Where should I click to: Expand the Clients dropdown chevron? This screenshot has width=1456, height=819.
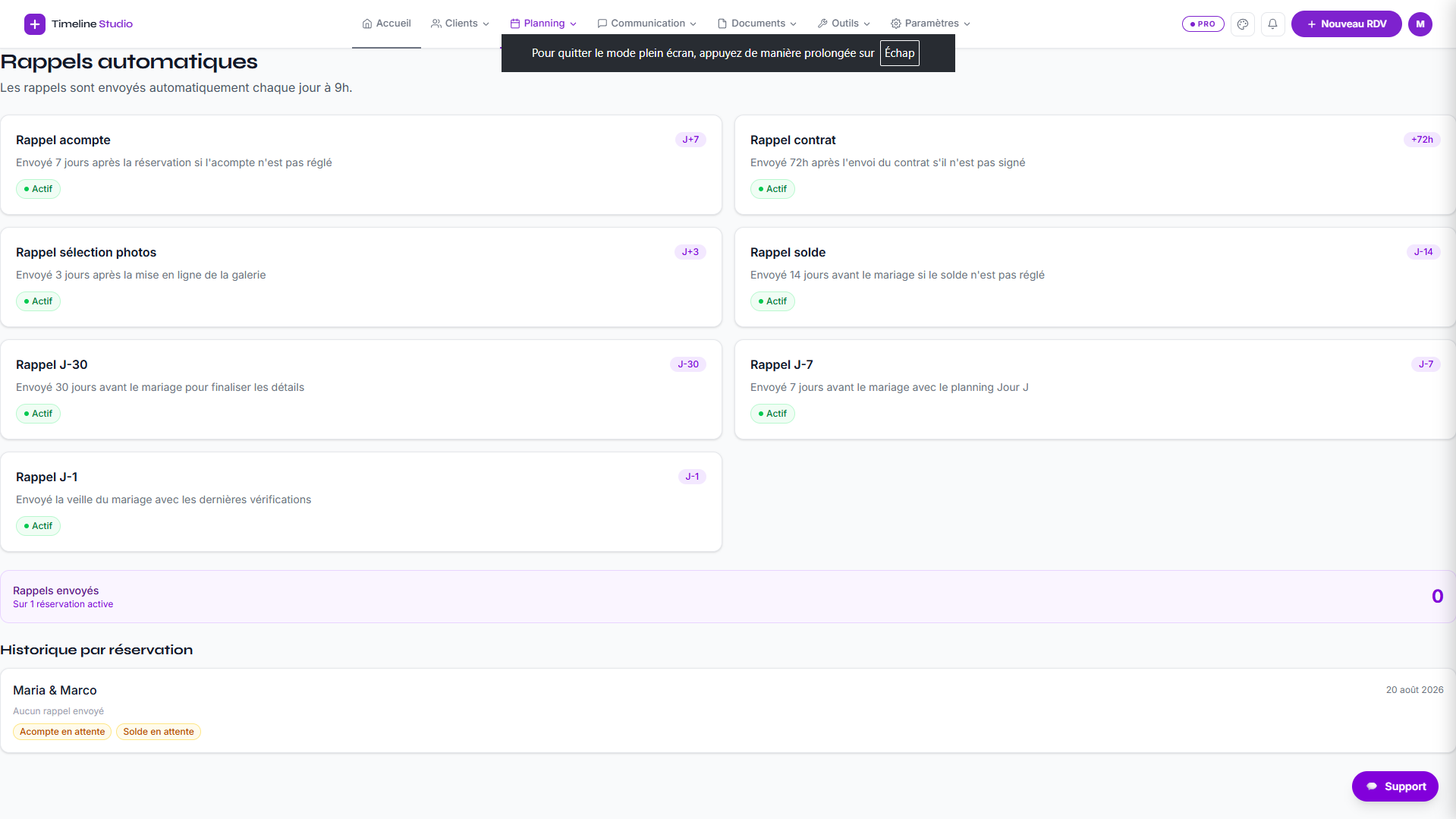[x=486, y=24]
